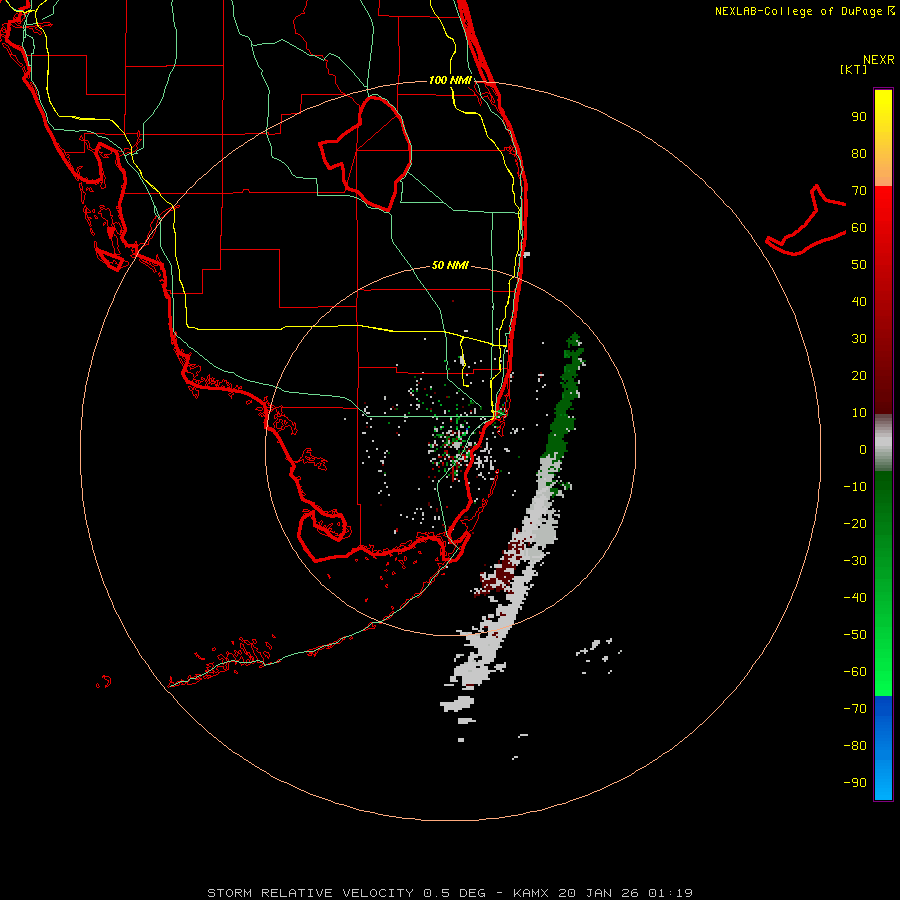This screenshot has height=900, width=900.
Task: Select the 80 value on the velocity scale
Action: [859, 154]
